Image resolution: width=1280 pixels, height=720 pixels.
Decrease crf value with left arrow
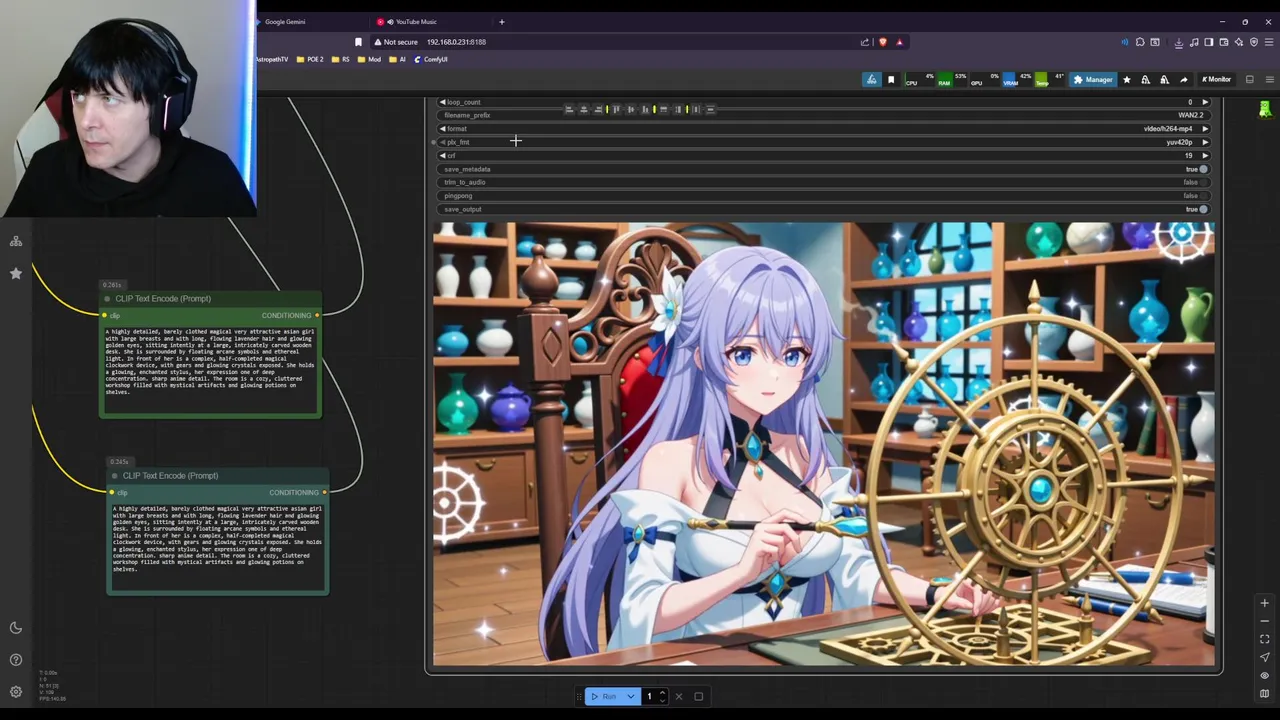tap(442, 156)
